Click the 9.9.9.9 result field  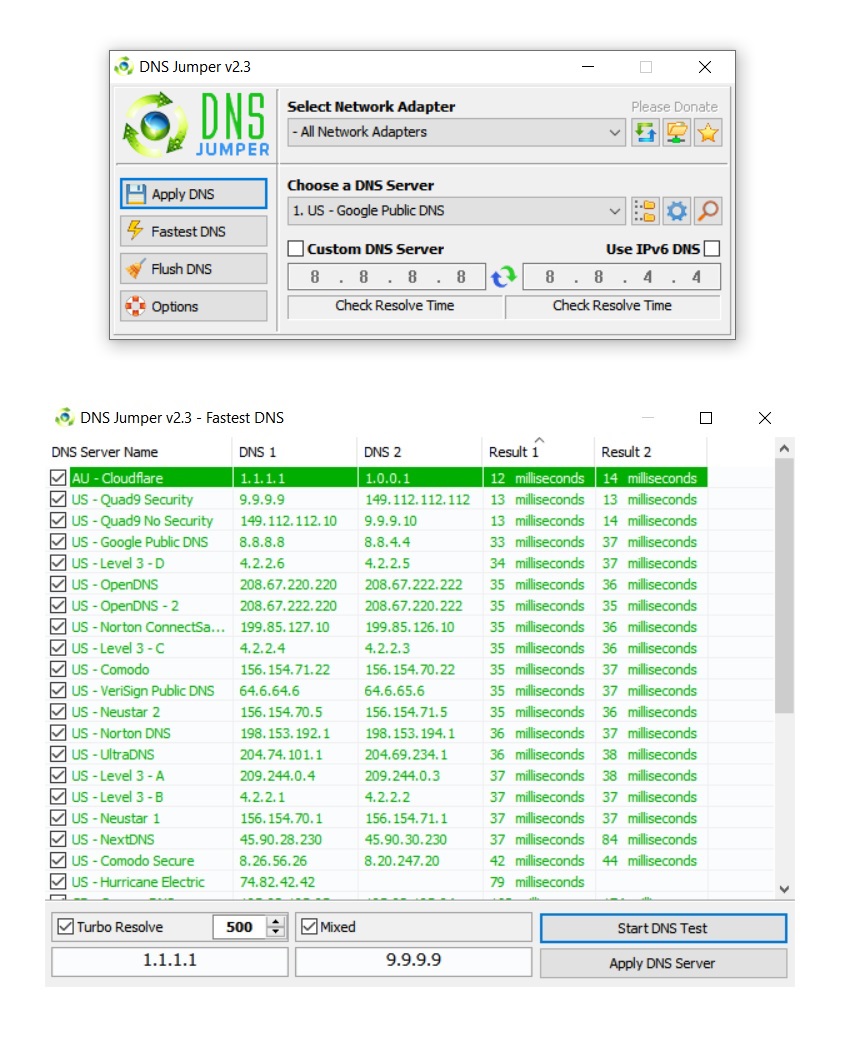(413, 961)
